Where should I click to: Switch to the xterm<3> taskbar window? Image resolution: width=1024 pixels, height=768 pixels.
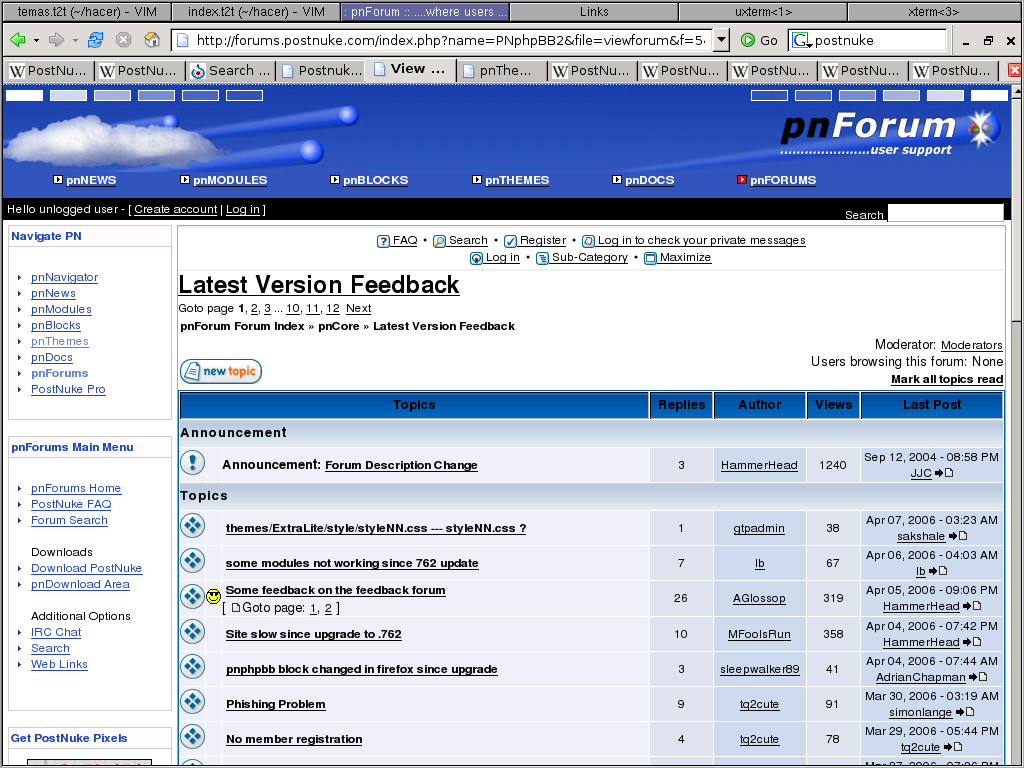point(934,12)
